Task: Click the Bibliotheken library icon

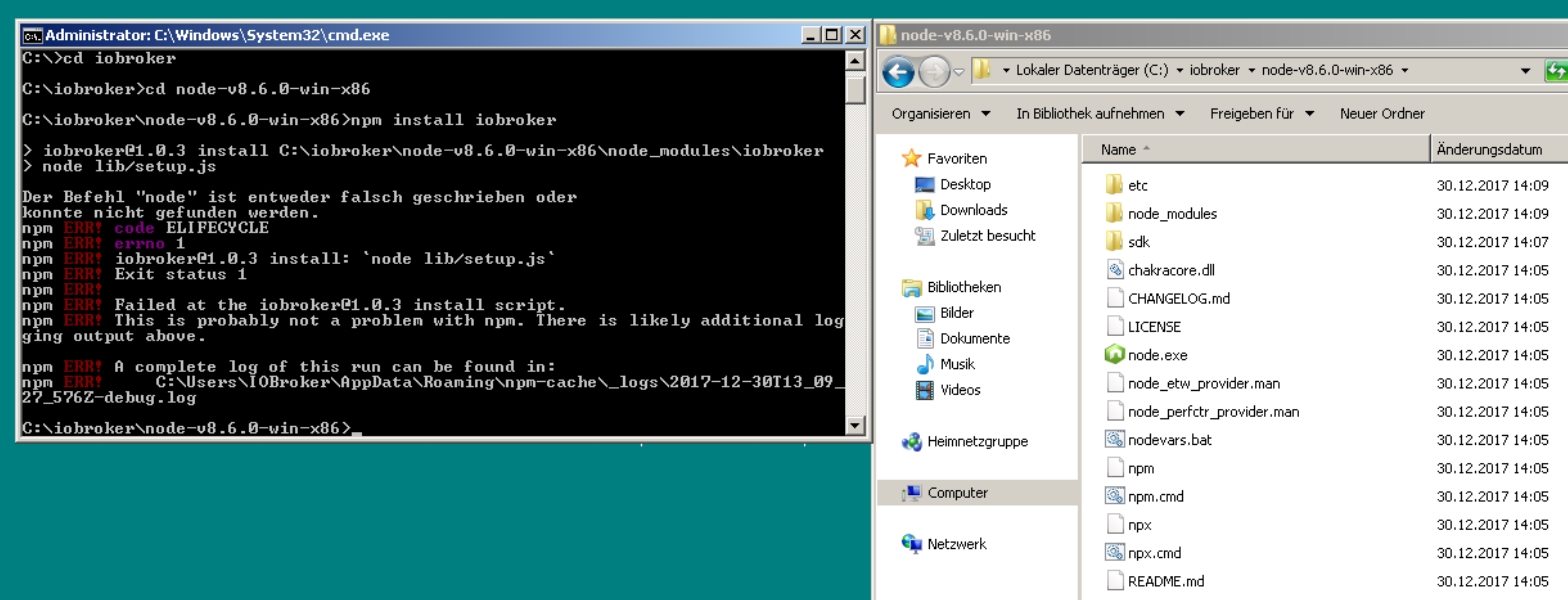Action: (x=911, y=287)
